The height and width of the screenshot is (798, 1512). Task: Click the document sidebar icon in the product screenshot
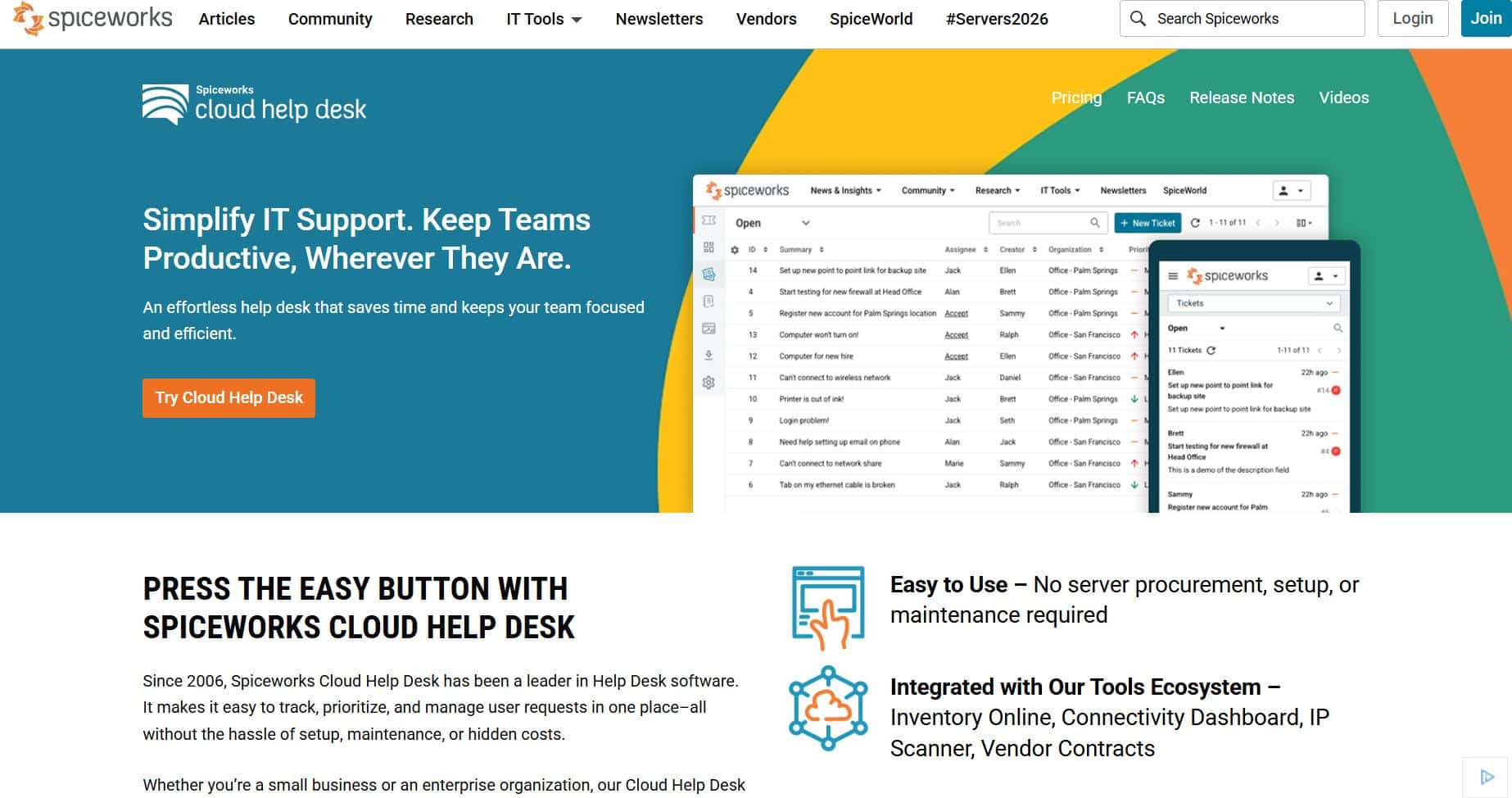[708, 302]
